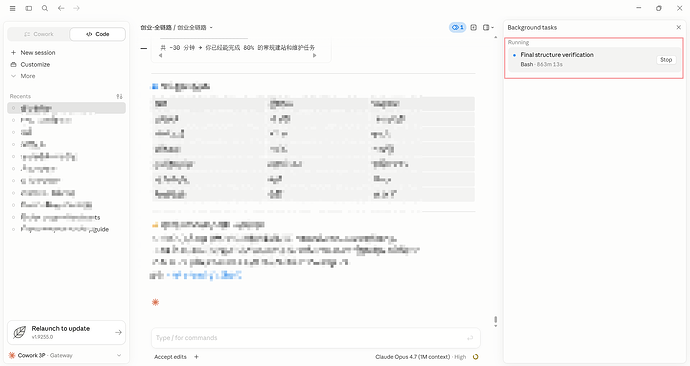Click the Recents filter icon
The width and height of the screenshot is (690, 366).
click(119, 96)
